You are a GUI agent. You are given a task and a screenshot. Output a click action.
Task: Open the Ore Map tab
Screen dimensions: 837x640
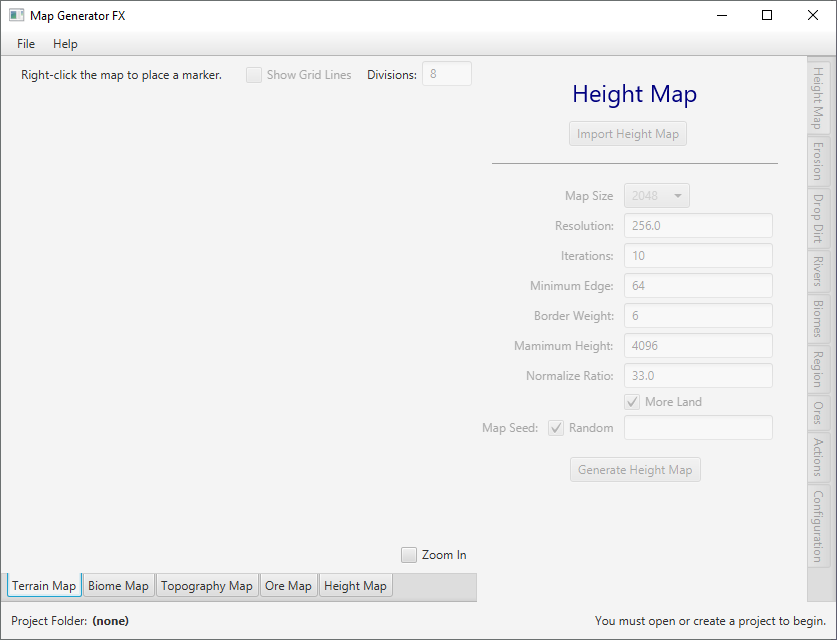pos(288,586)
